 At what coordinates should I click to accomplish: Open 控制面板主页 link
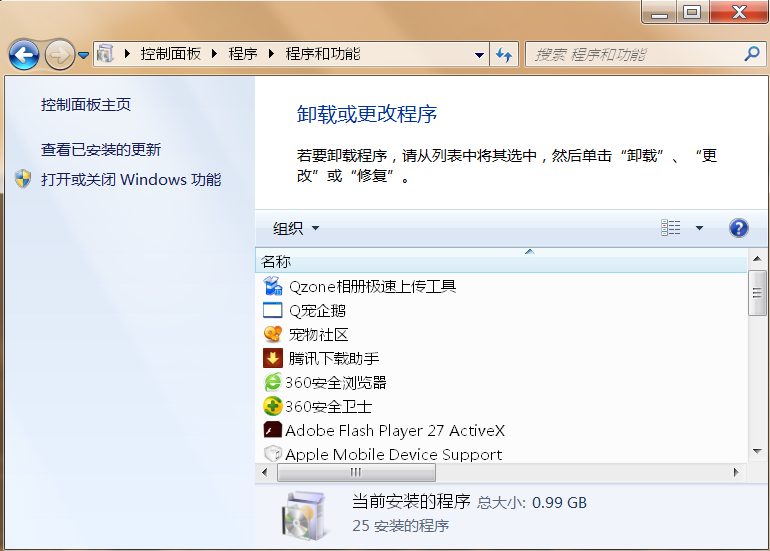(86, 105)
